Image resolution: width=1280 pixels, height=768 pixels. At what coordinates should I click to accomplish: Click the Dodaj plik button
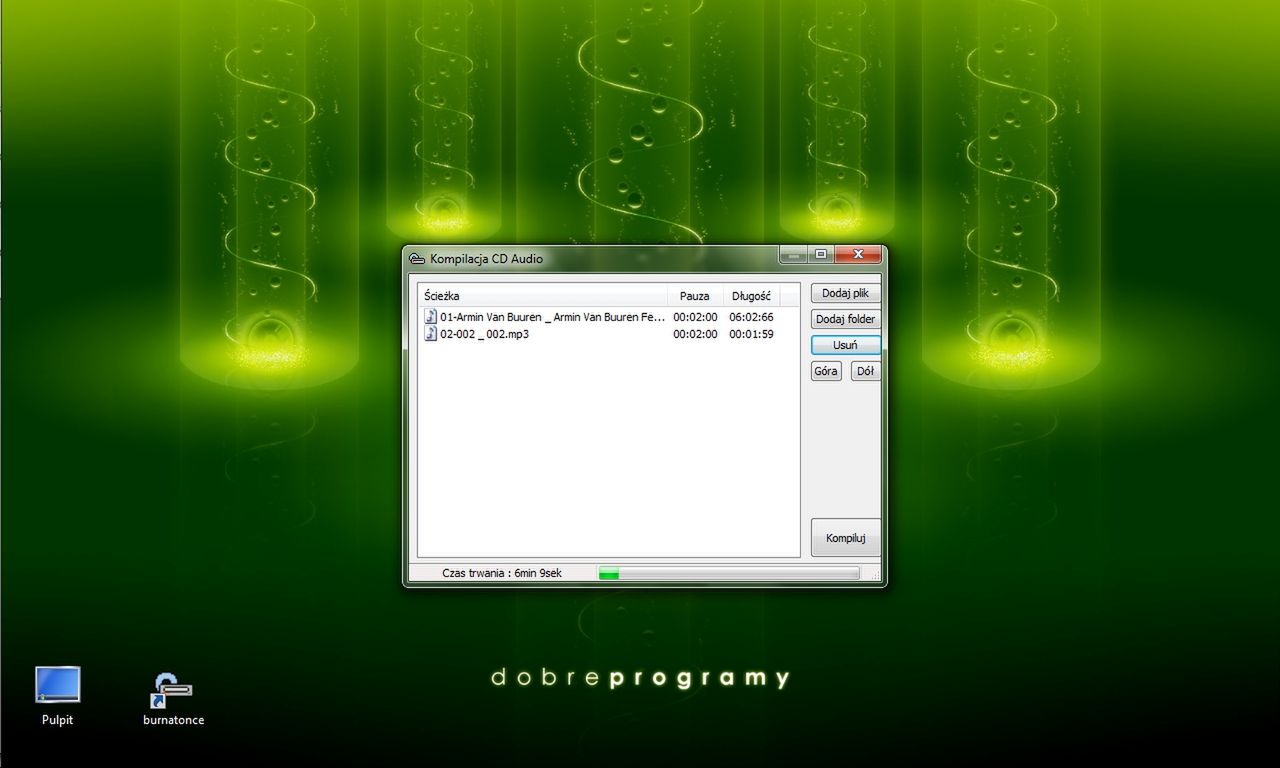tap(845, 294)
